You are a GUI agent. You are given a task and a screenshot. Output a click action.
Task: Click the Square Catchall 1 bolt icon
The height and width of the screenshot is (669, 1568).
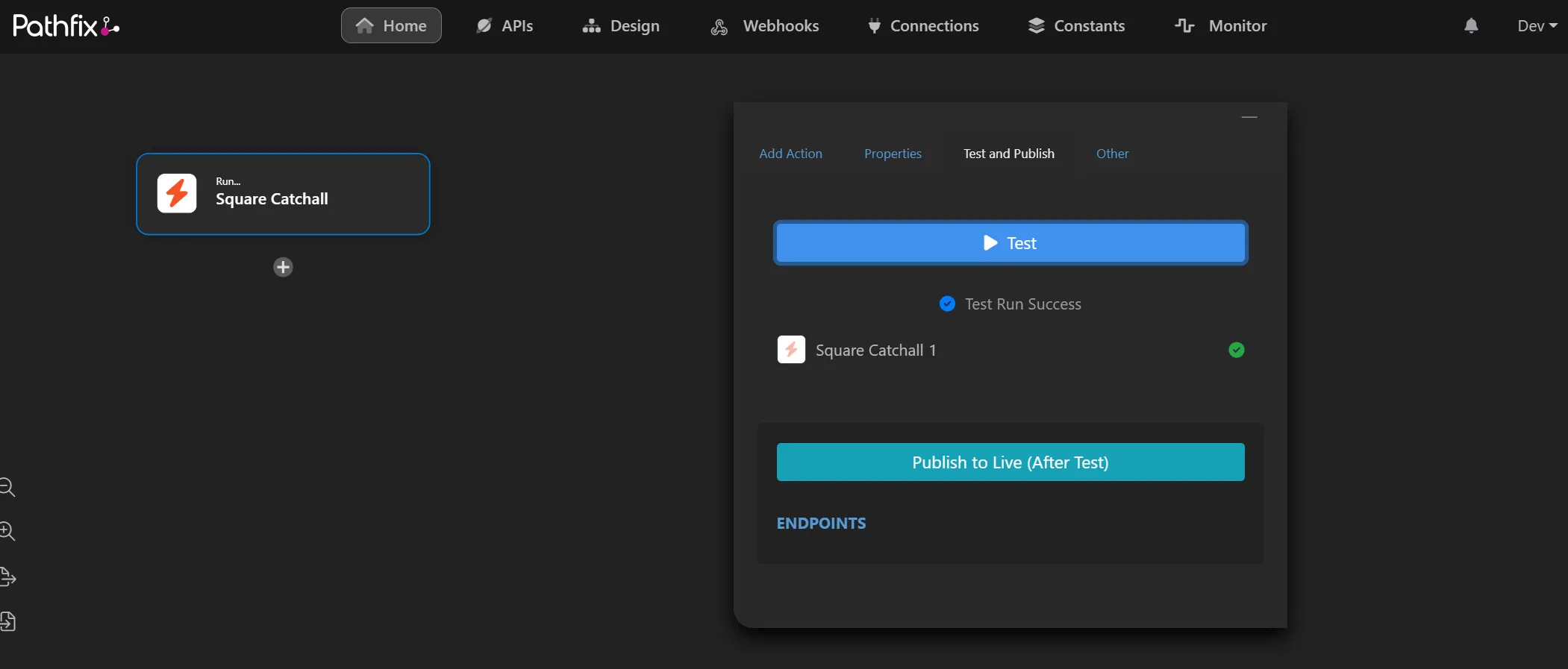click(791, 349)
